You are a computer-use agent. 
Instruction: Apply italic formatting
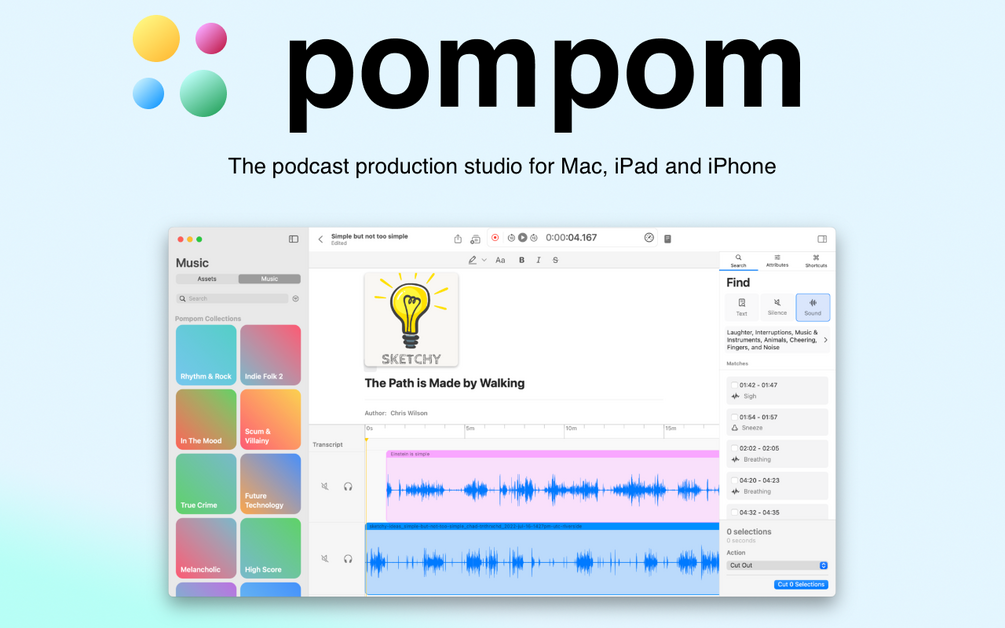(538, 260)
